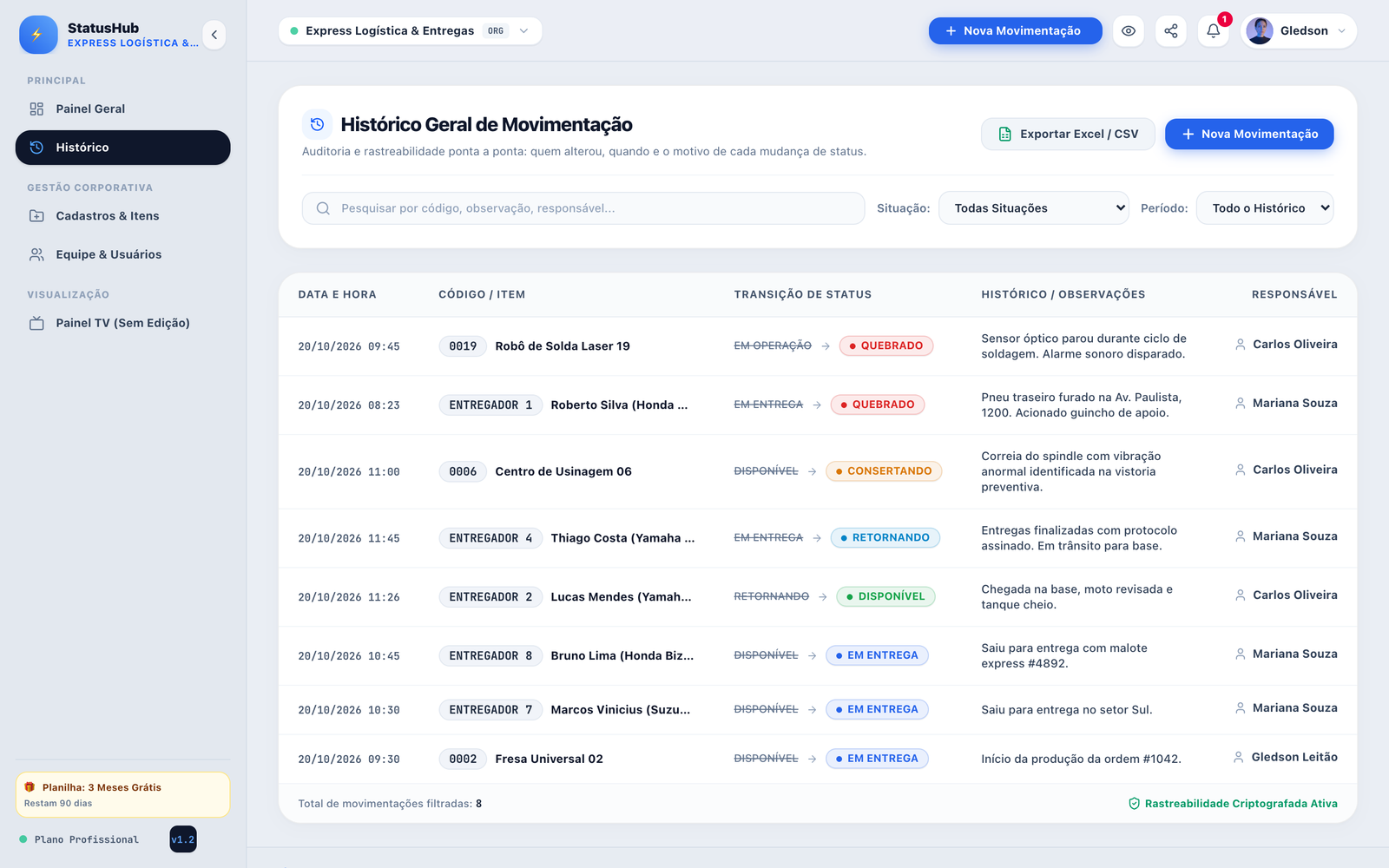1389x868 pixels.
Task: Open the notifications bell
Action: (1214, 31)
